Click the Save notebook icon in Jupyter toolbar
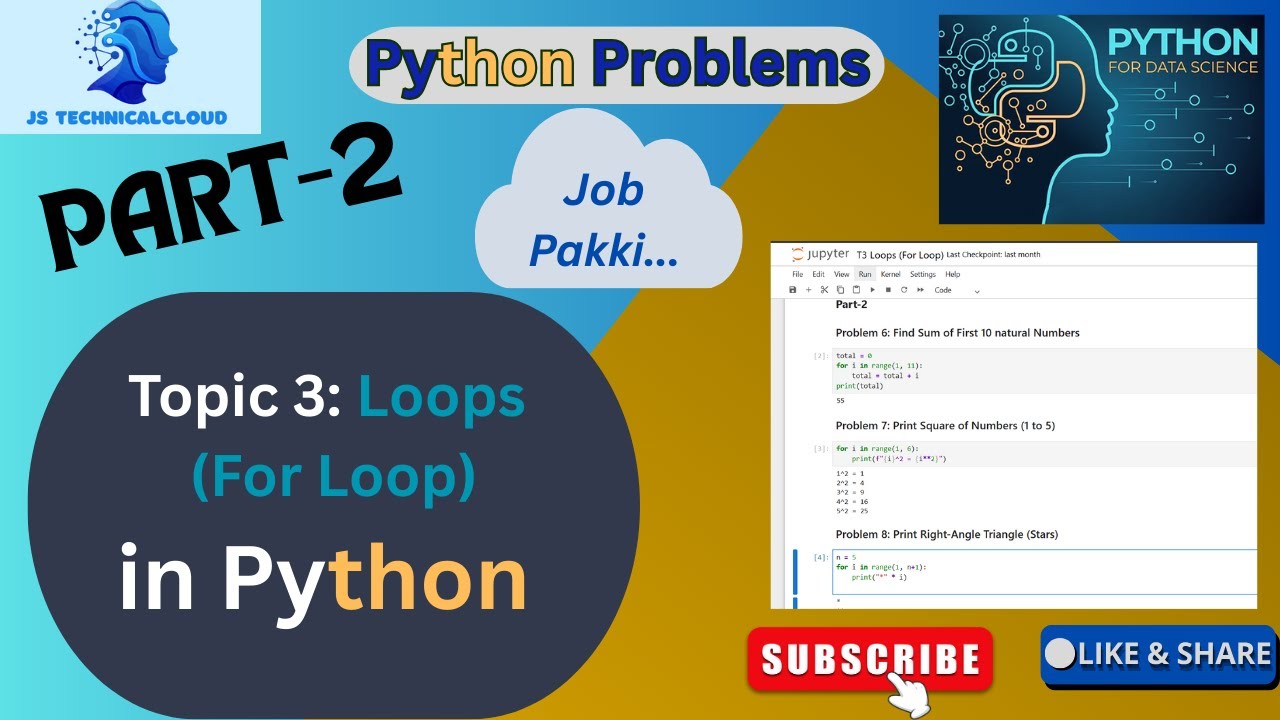This screenshot has width=1280, height=720. [793, 290]
